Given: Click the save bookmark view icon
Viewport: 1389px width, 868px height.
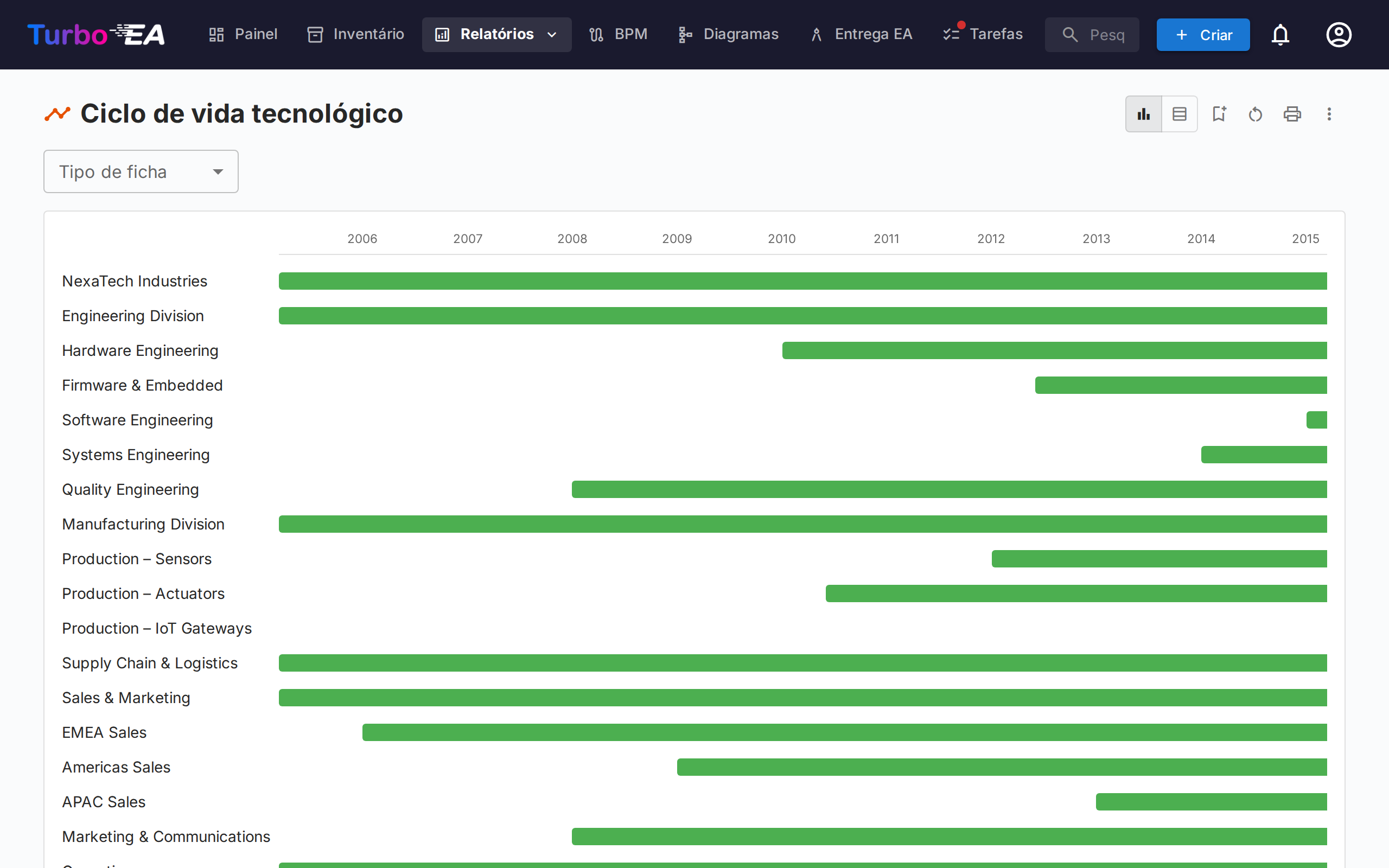Looking at the screenshot, I should click(1219, 114).
